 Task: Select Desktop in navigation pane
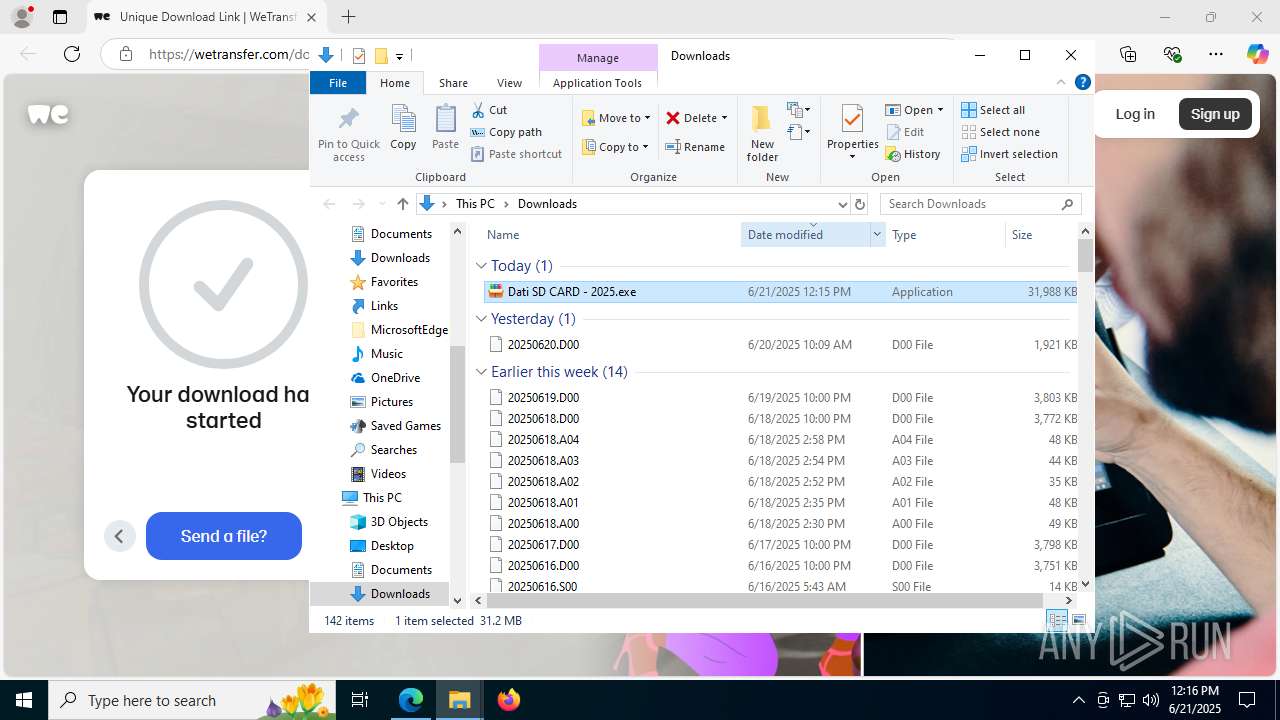pyautogui.click(x=392, y=546)
